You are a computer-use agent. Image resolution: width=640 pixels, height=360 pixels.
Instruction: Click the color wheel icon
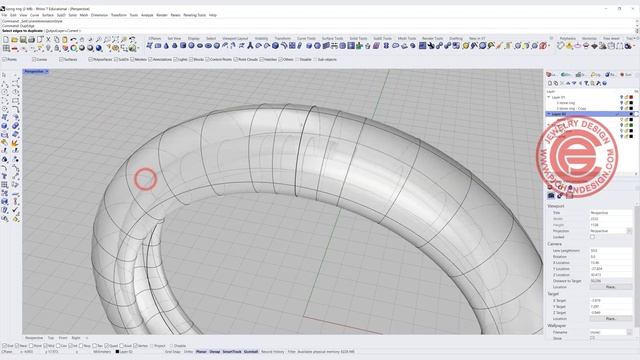coord(73,48)
